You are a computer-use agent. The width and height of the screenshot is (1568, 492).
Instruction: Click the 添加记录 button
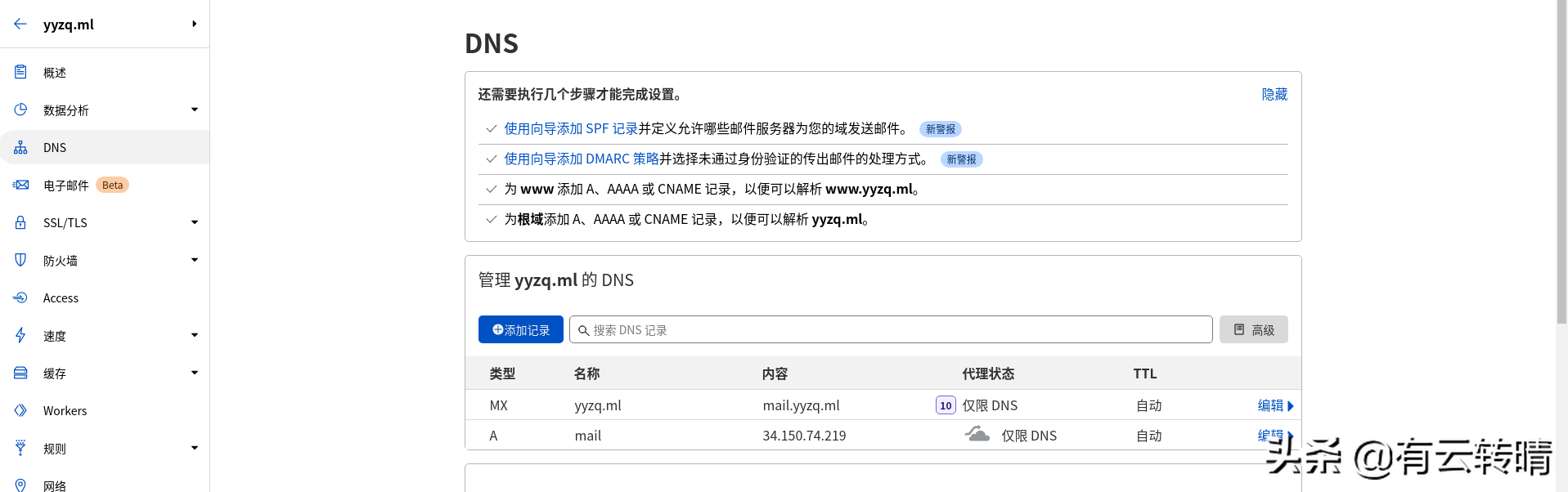(x=520, y=329)
